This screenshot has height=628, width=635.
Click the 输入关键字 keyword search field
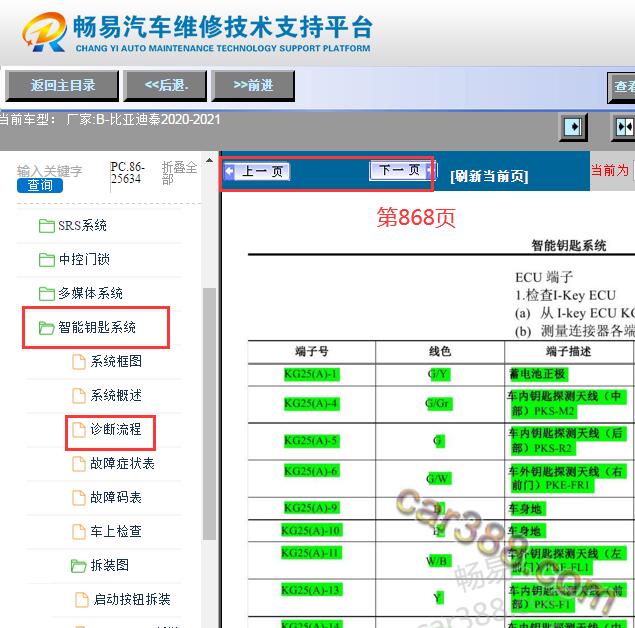[49, 171]
